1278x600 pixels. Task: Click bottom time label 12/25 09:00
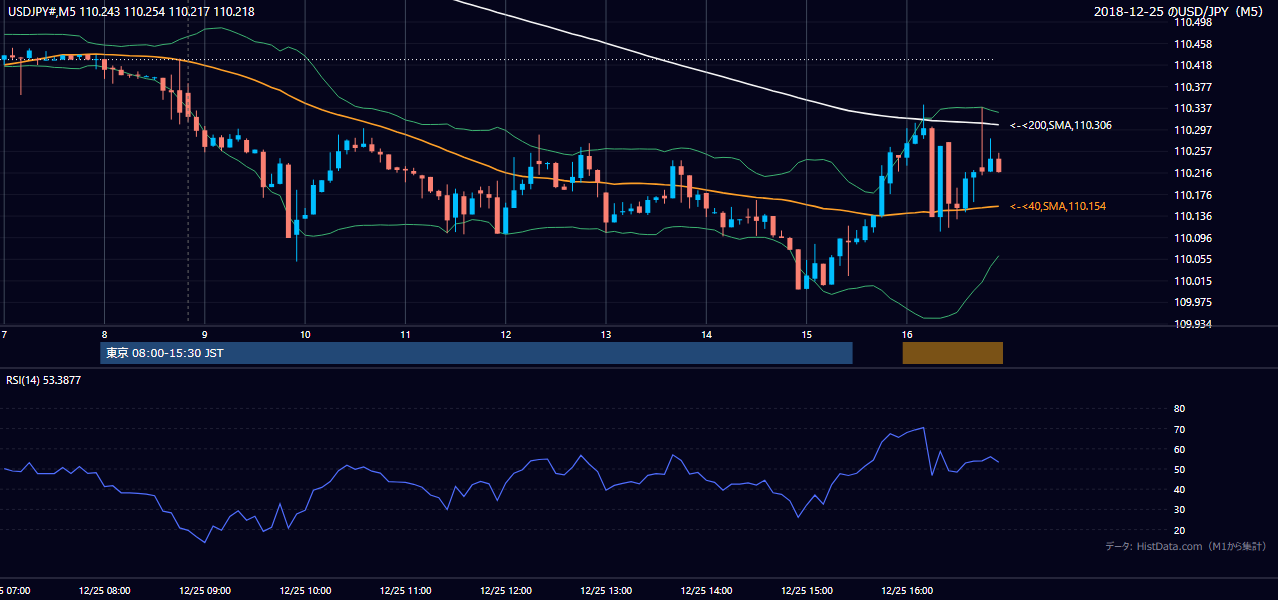tap(205, 590)
